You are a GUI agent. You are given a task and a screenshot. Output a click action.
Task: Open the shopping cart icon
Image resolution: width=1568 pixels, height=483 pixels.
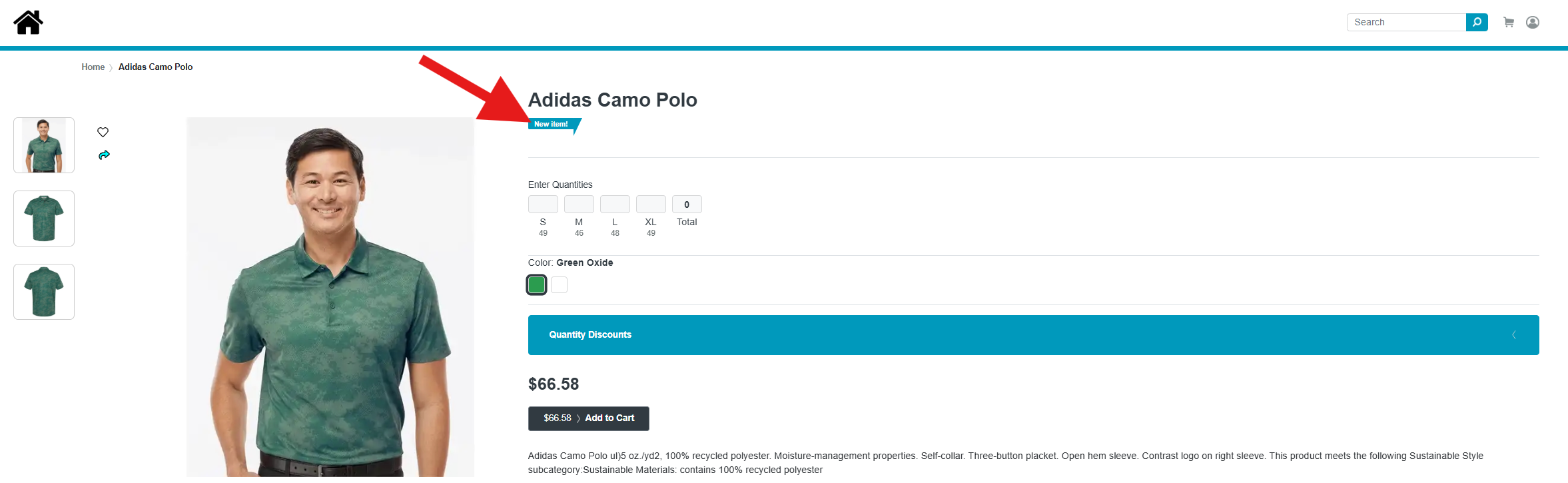pos(1509,22)
